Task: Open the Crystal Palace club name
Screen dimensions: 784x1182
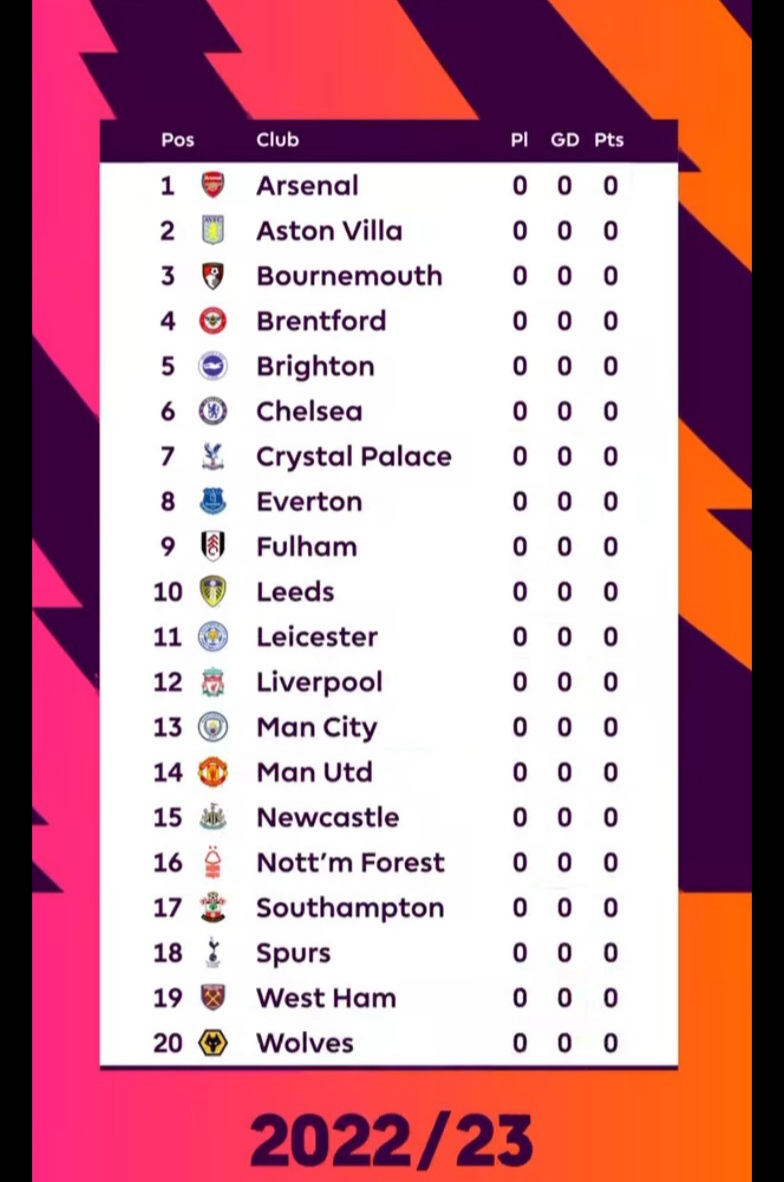Action: (x=354, y=457)
